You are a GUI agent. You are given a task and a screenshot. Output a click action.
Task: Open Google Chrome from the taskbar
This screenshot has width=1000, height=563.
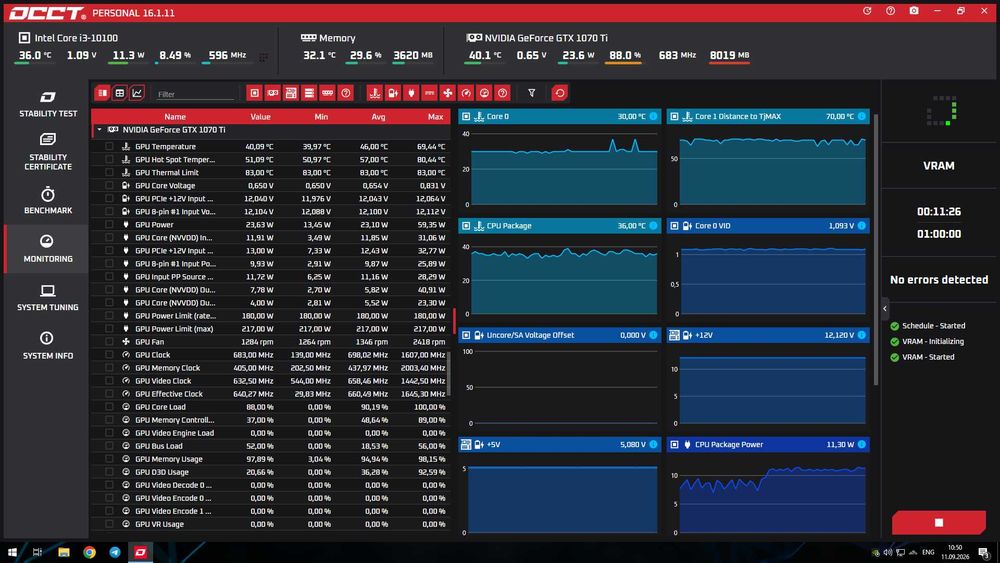click(x=89, y=552)
